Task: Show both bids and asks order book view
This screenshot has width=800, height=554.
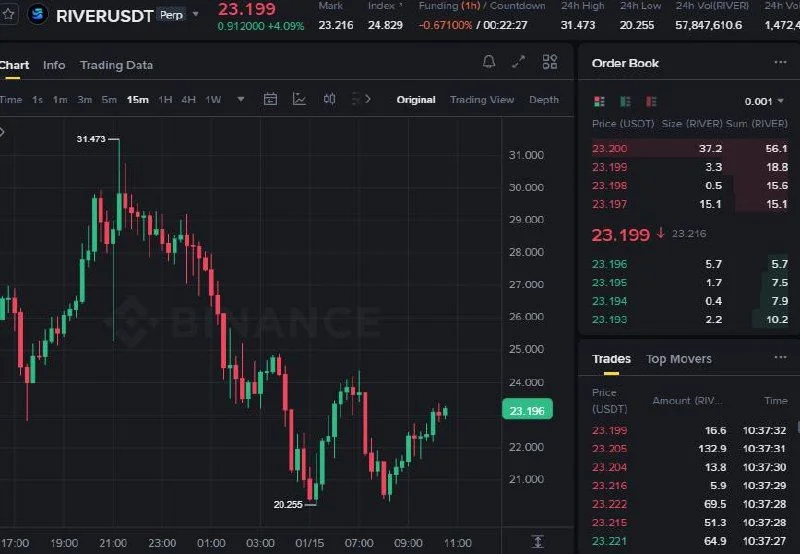Action: click(x=599, y=102)
